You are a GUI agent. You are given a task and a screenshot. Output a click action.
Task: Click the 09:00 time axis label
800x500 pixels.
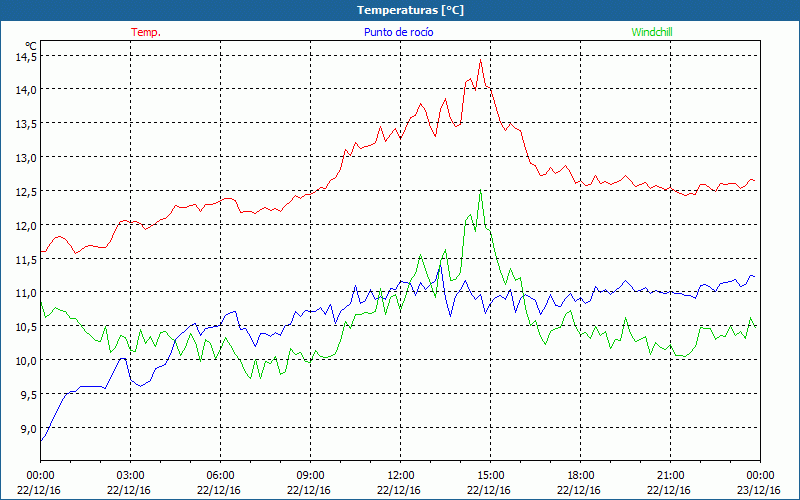[310, 476]
